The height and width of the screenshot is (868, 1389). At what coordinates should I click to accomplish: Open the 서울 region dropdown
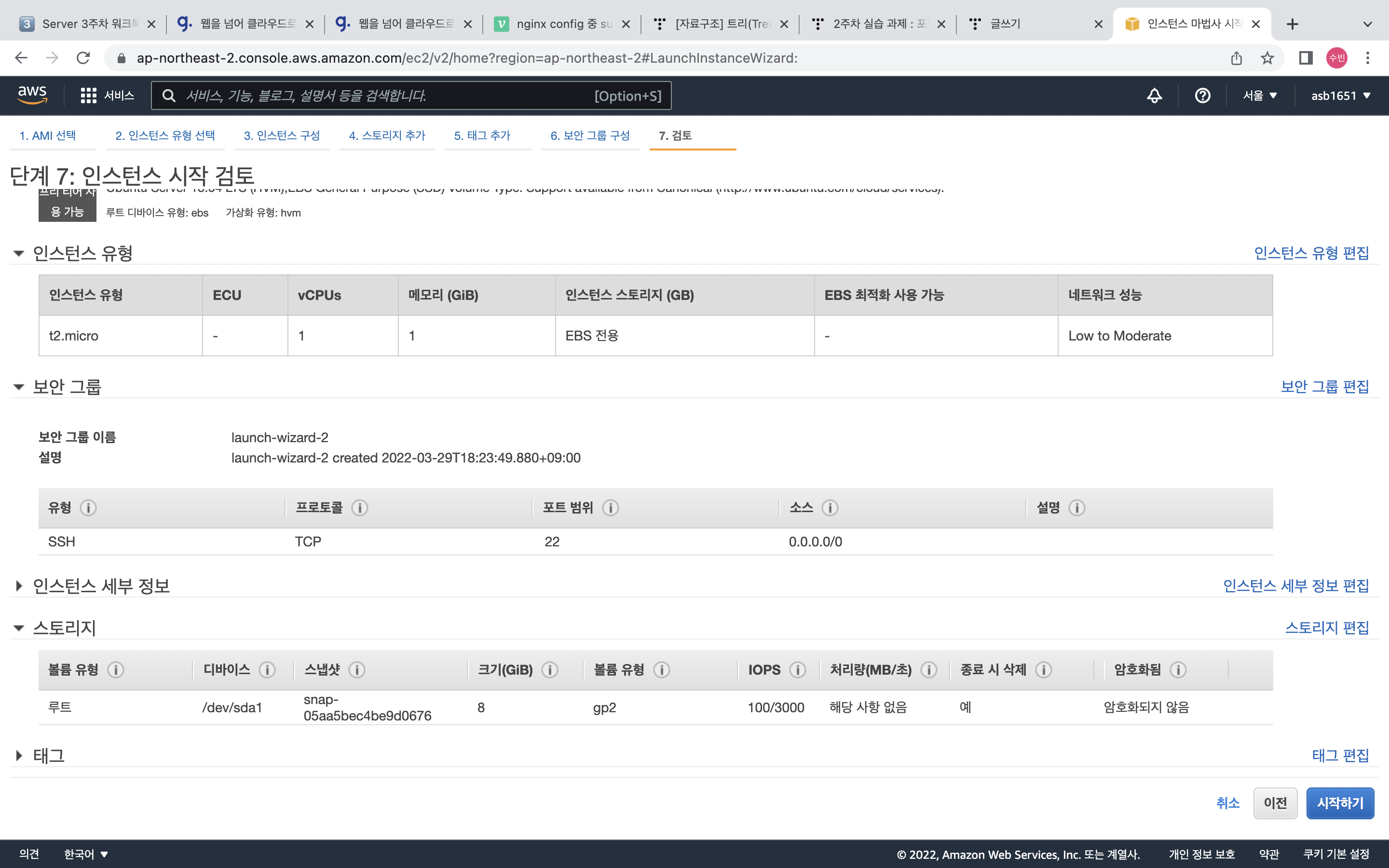coord(1259,95)
